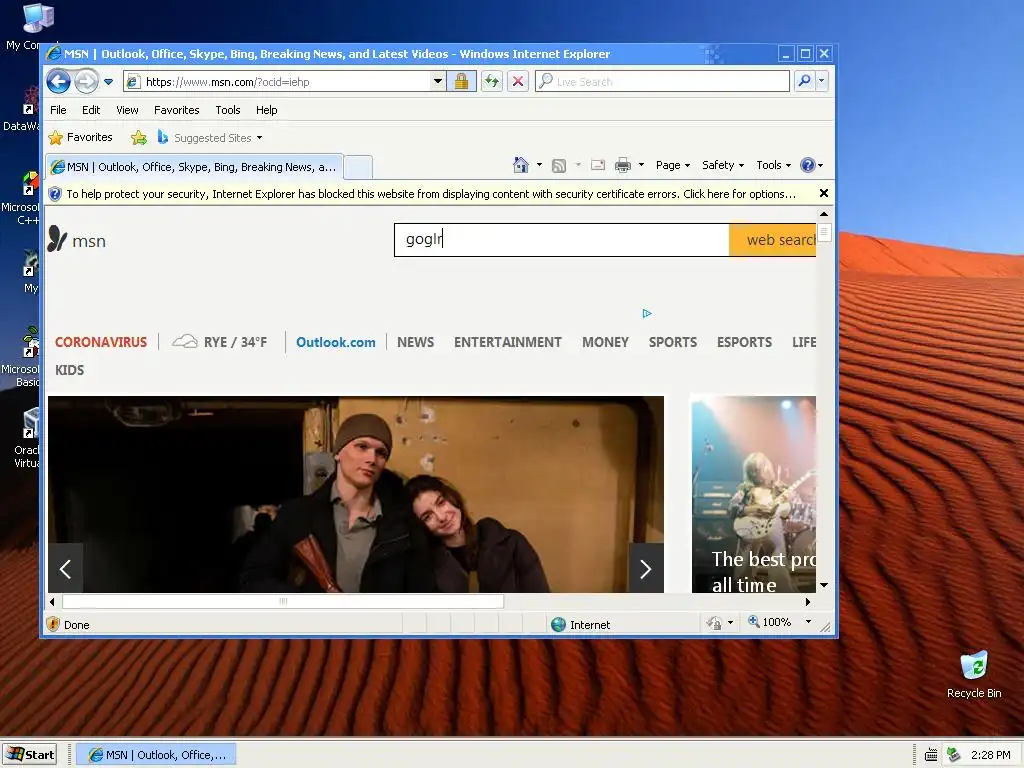Image resolution: width=1024 pixels, height=768 pixels.
Task: Click the Read Mail envelope icon
Action: [x=598, y=165]
